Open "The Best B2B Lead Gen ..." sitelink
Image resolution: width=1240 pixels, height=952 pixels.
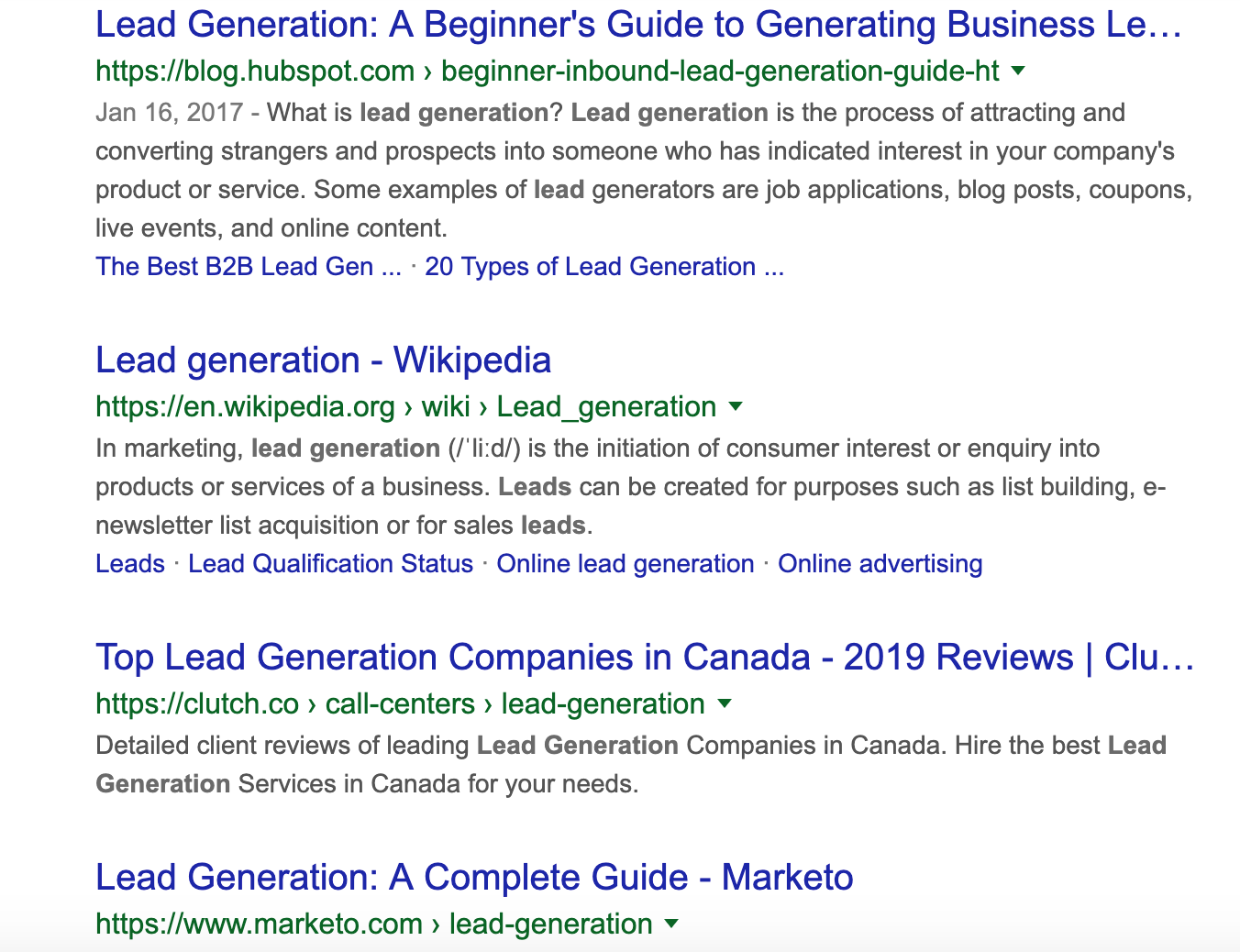(x=249, y=267)
